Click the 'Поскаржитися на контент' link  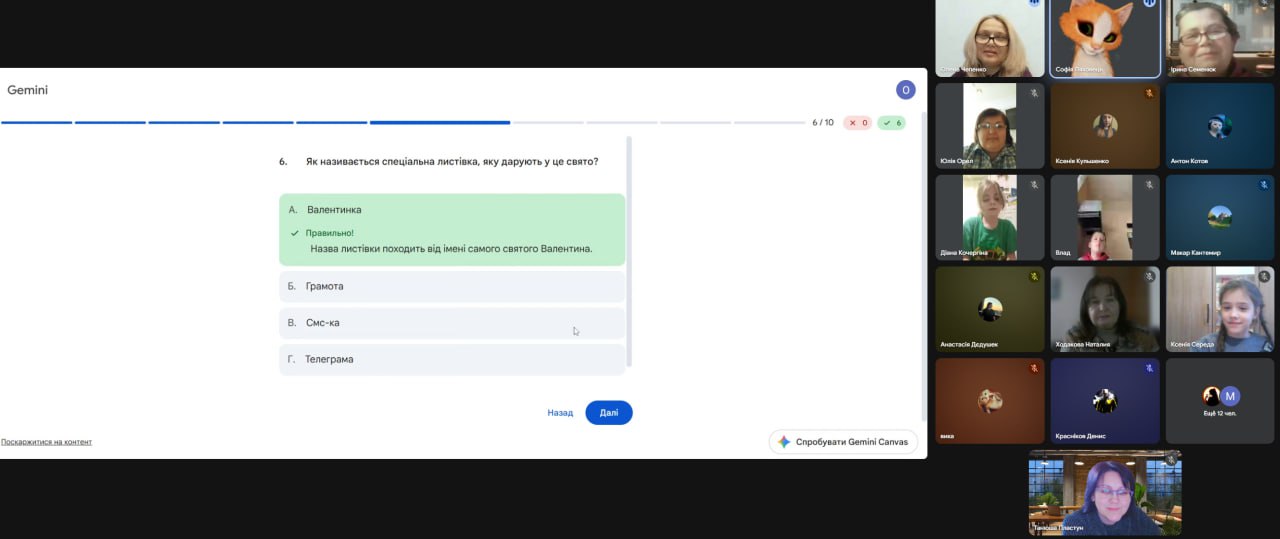[x=47, y=442]
